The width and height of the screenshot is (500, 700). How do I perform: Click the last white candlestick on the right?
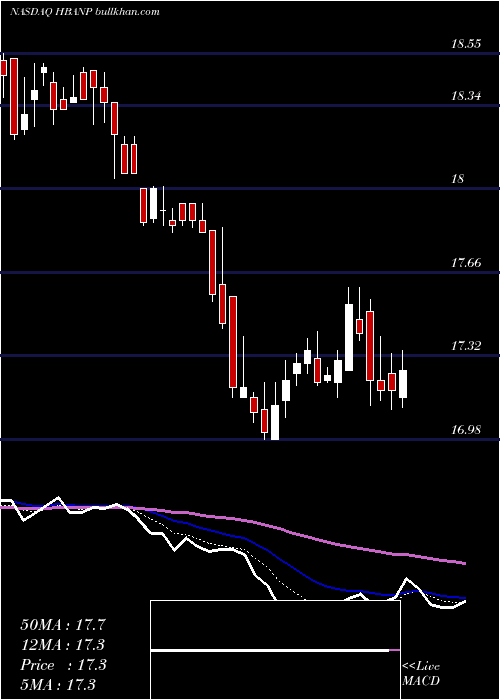point(403,384)
